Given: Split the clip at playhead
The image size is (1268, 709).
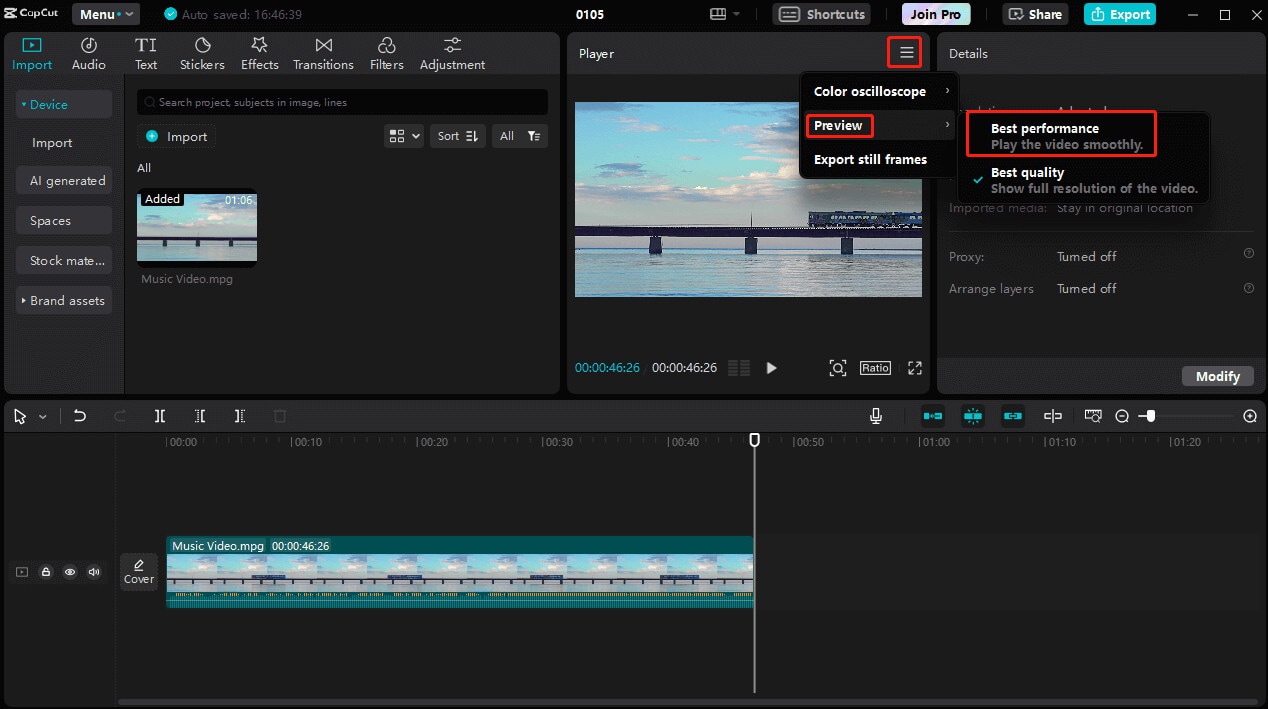Looking at the screenshot, I should (160, 416).
